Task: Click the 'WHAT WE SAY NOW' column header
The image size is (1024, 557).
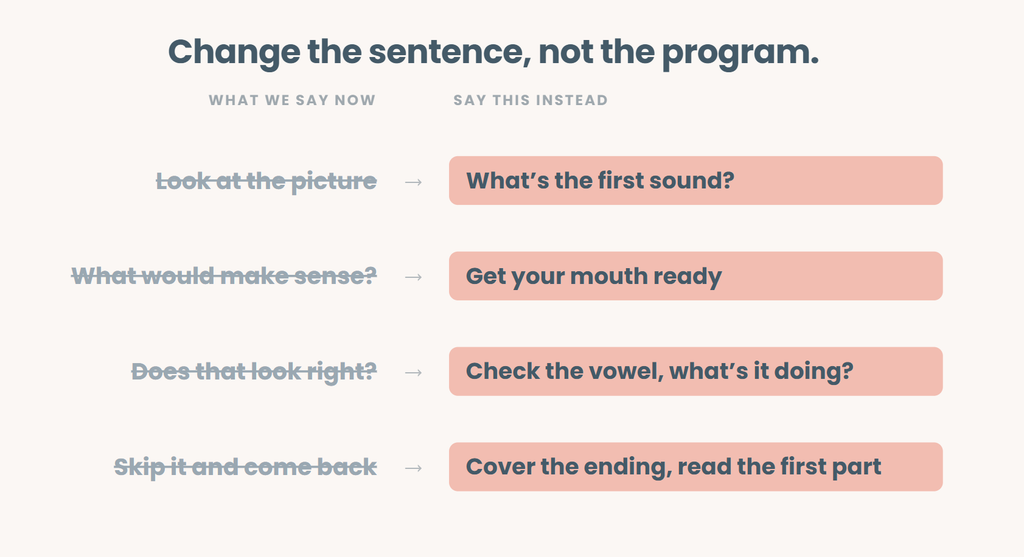Action: tap(292, 100)
